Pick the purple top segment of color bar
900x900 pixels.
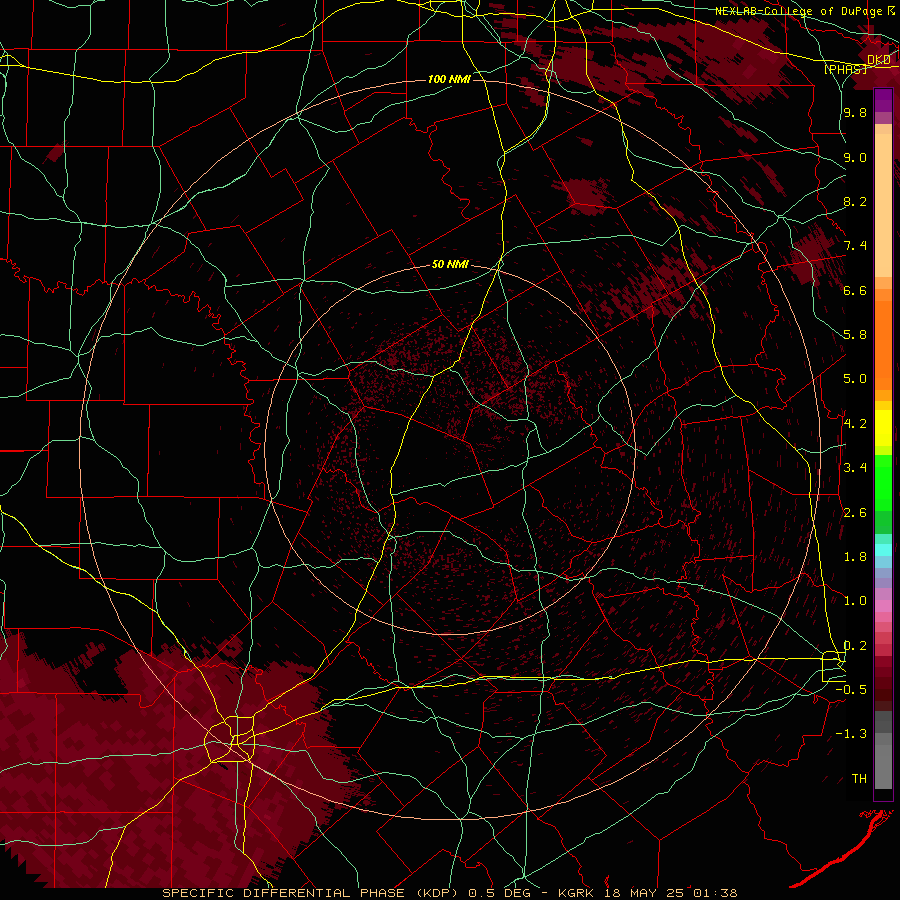[x=883, y=100]
